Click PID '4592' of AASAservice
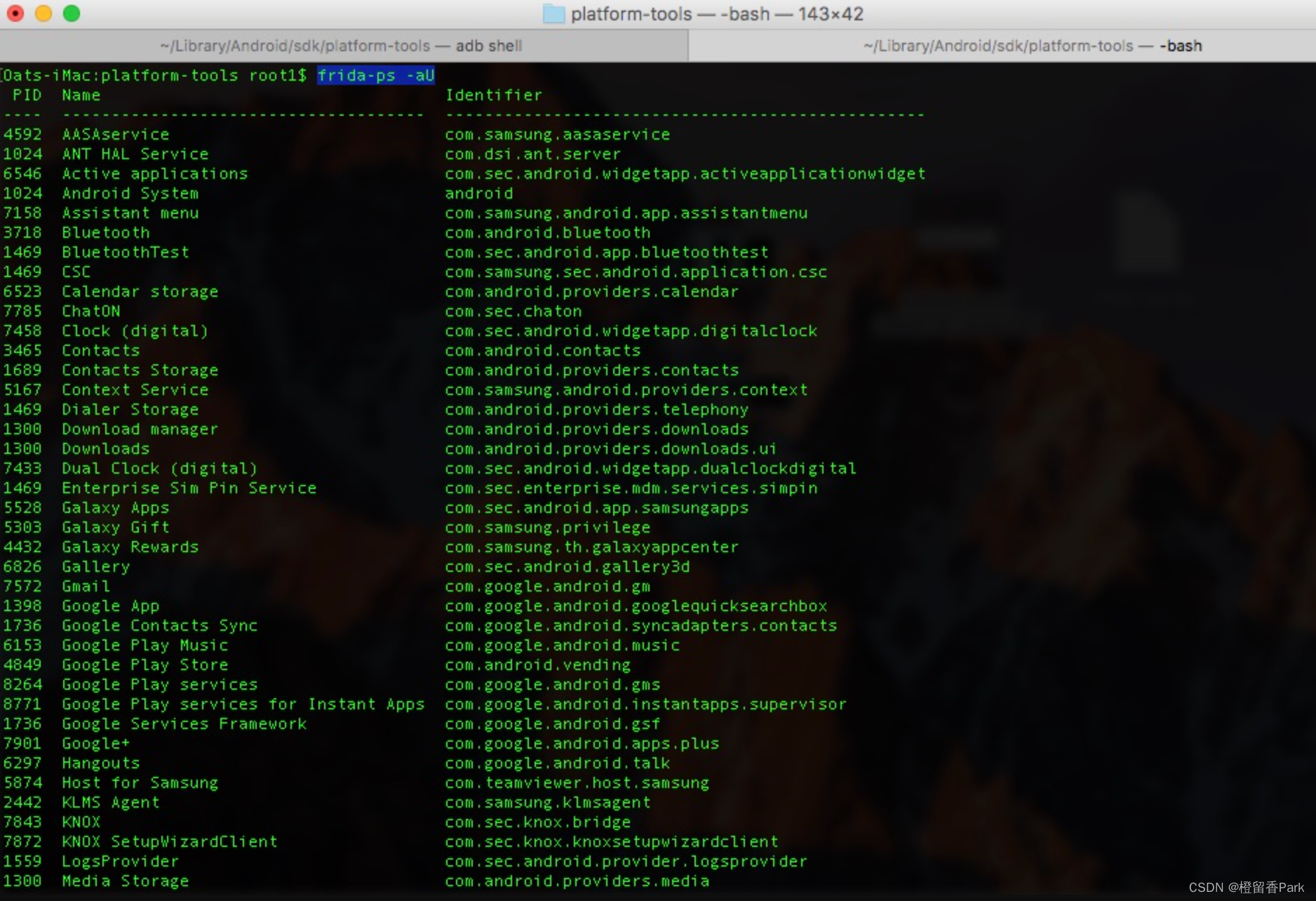This screenshot has width=1316, height=901. pos(22,134)
